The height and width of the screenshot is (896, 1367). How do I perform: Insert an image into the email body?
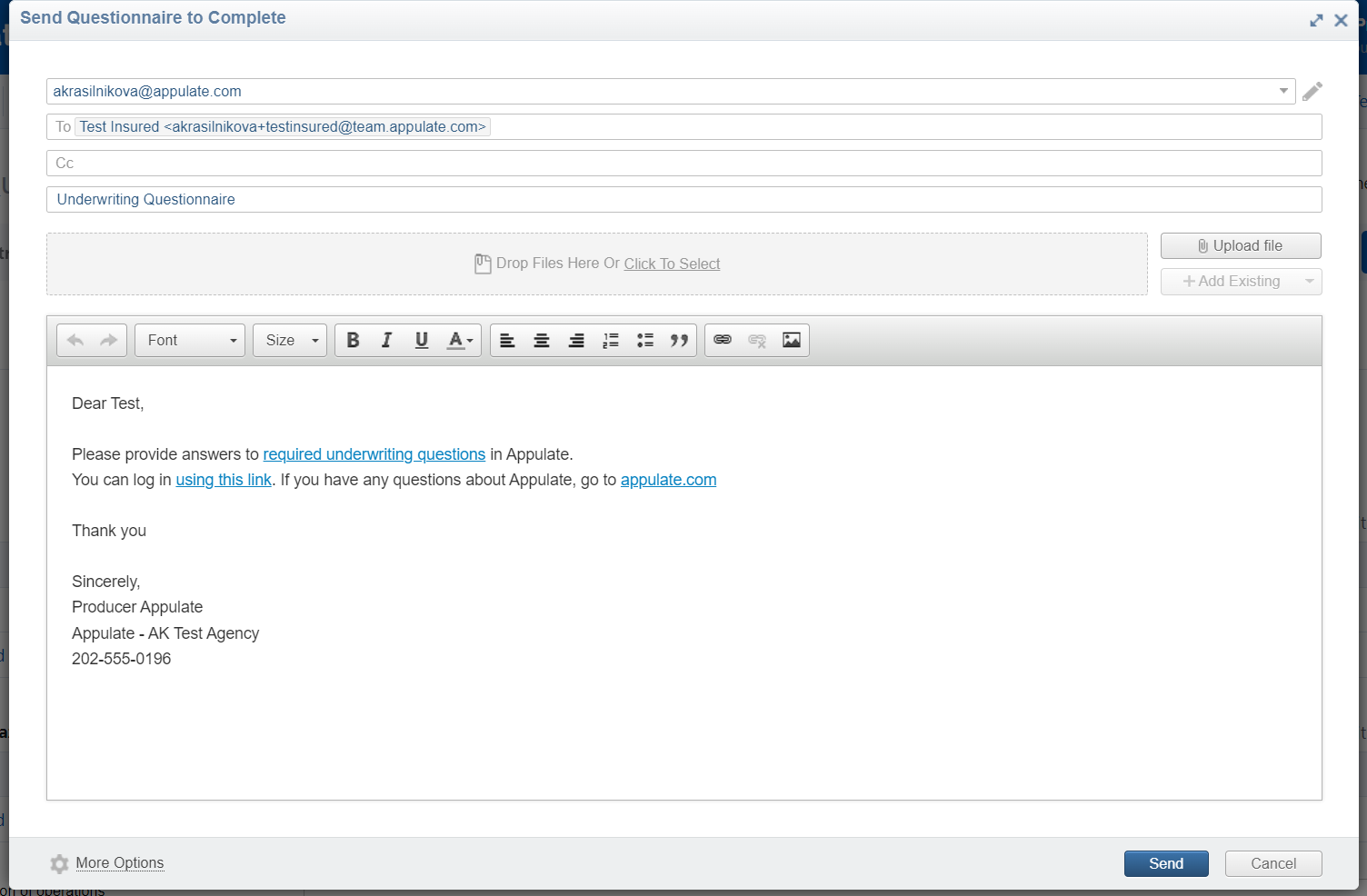(791, 340)
